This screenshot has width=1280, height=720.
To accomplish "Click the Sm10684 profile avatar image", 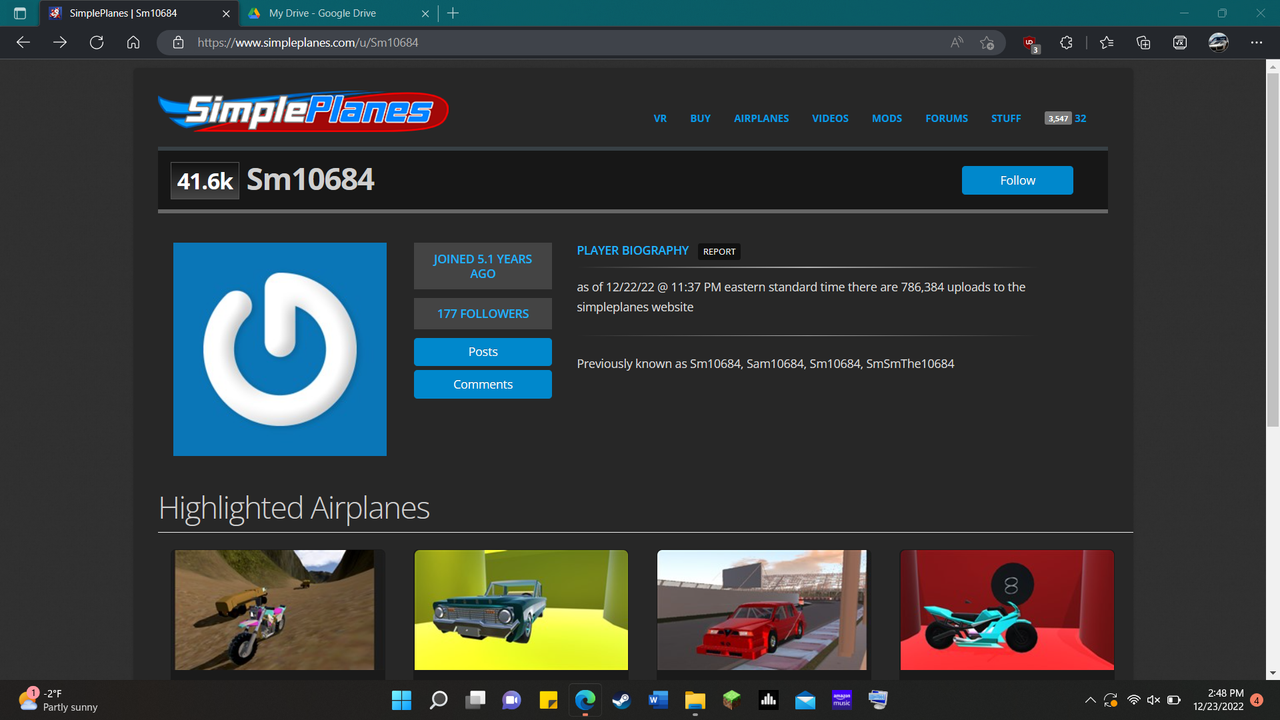I will [280, 349].
